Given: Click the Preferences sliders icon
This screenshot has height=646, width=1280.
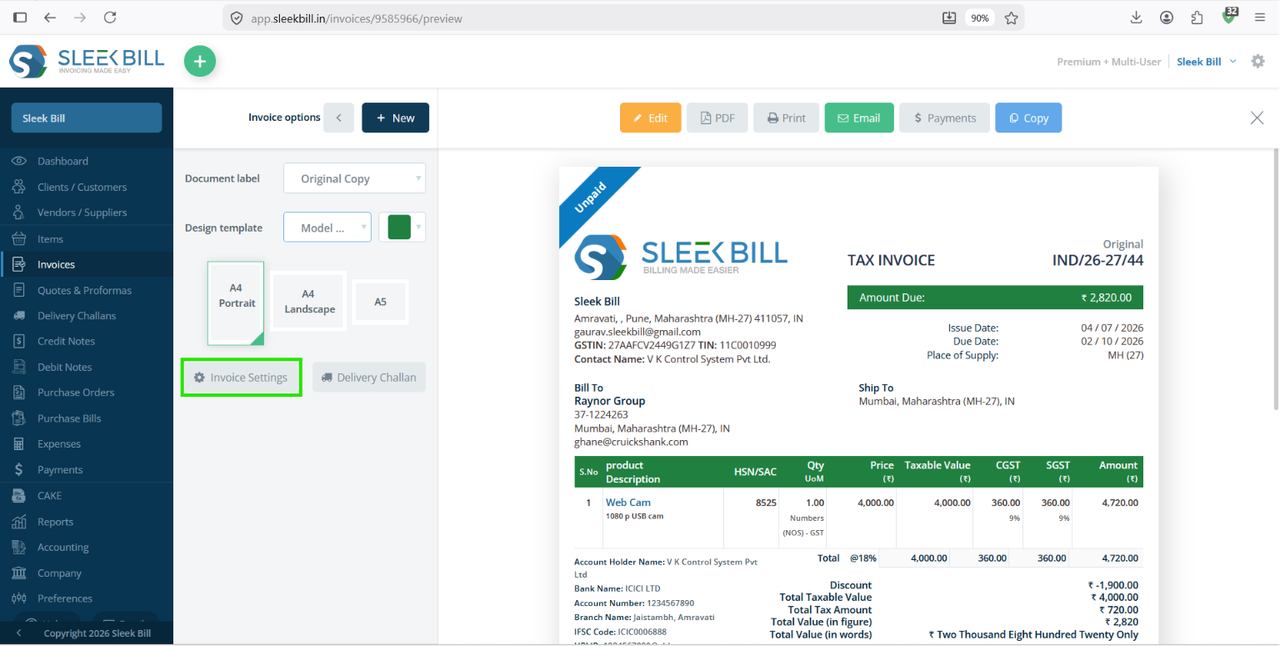Looking at the screenshot, I should point(19,598).
